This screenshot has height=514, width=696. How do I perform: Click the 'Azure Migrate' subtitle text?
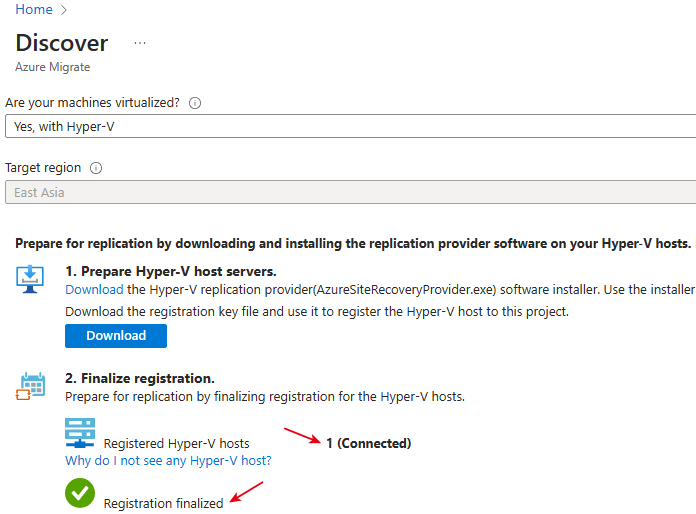(x=52, y=67)
